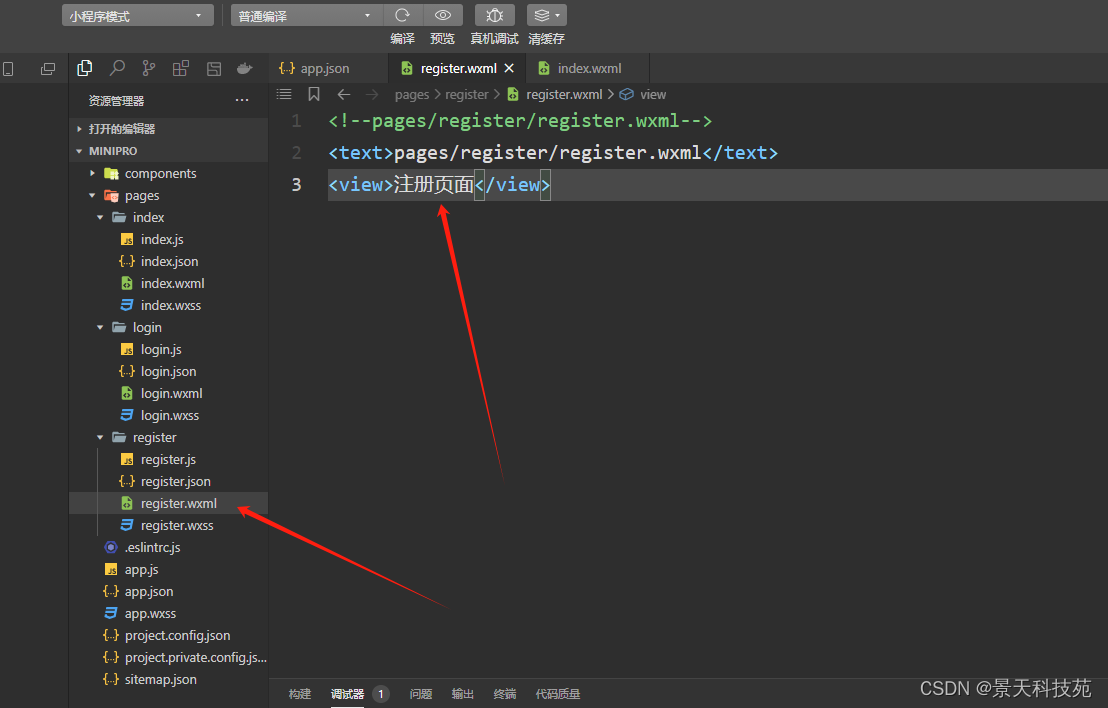Click the register breadcrumb segment
The height and width of the screenshot is (708, 1108).
pyautogui.click(x=466, y=95)
